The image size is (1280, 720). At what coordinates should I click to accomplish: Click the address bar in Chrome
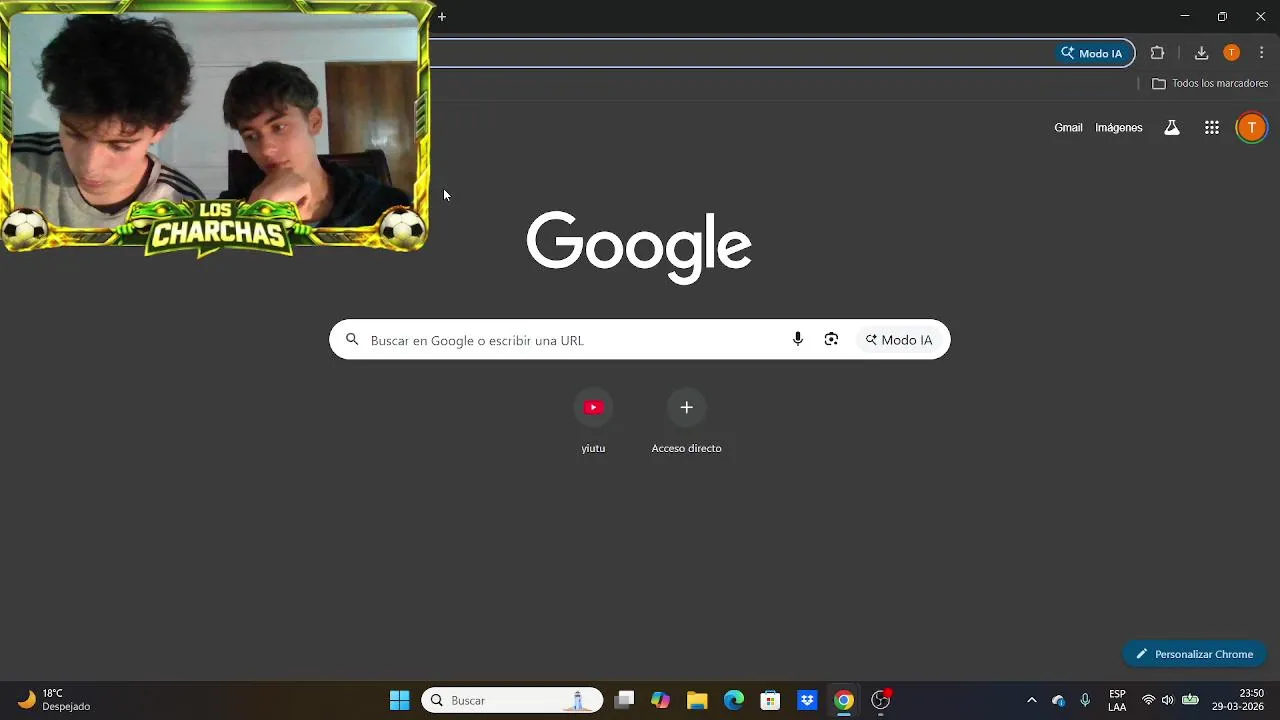[740, 54]
